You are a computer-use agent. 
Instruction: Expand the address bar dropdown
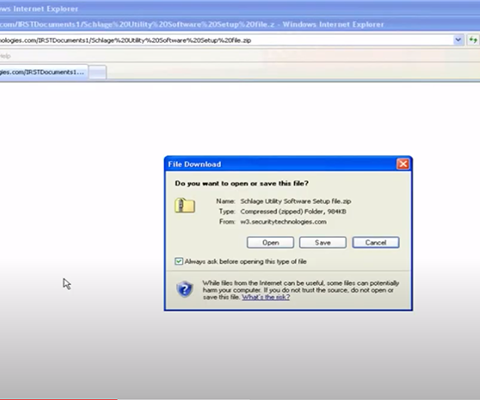pos(458,40)
